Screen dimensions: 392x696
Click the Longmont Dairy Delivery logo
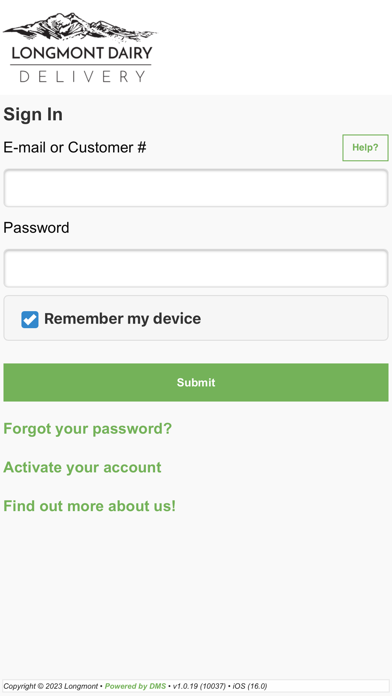click(x=80, y=47)
